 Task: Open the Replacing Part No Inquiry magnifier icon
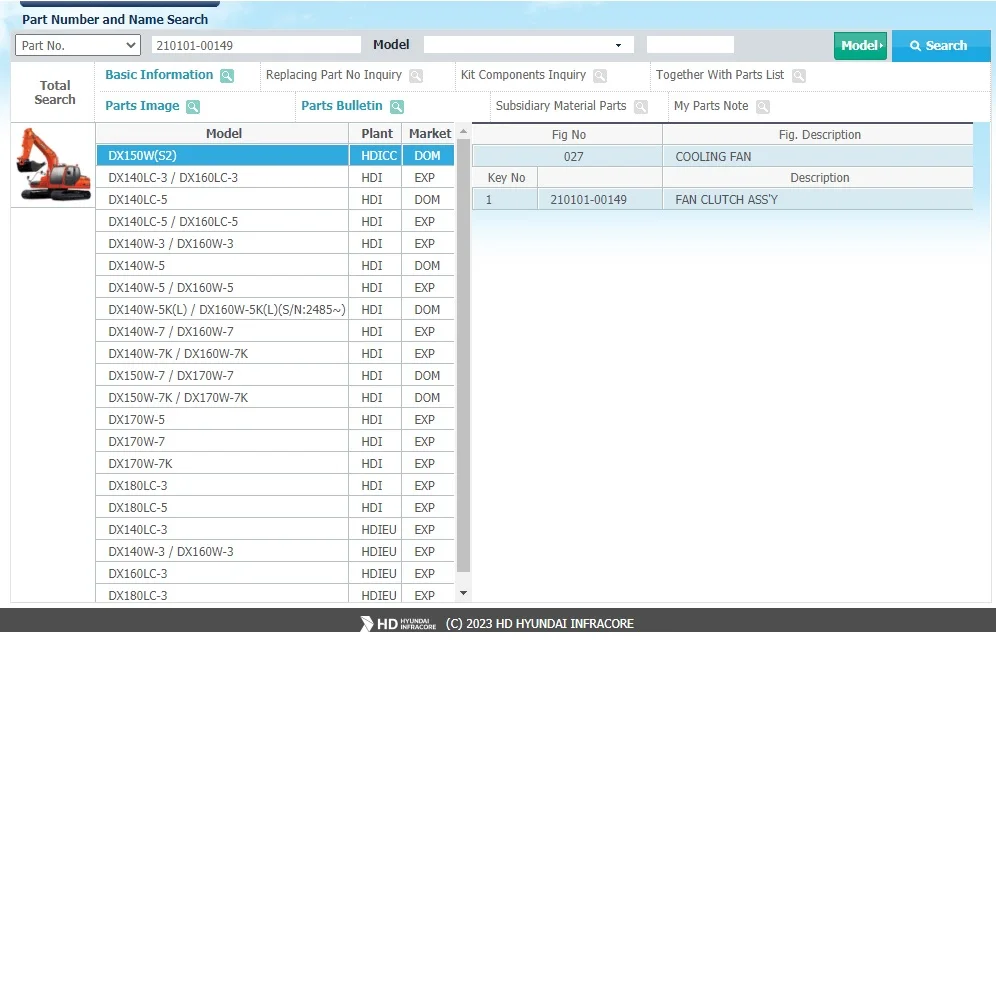(x=416, y=76)
